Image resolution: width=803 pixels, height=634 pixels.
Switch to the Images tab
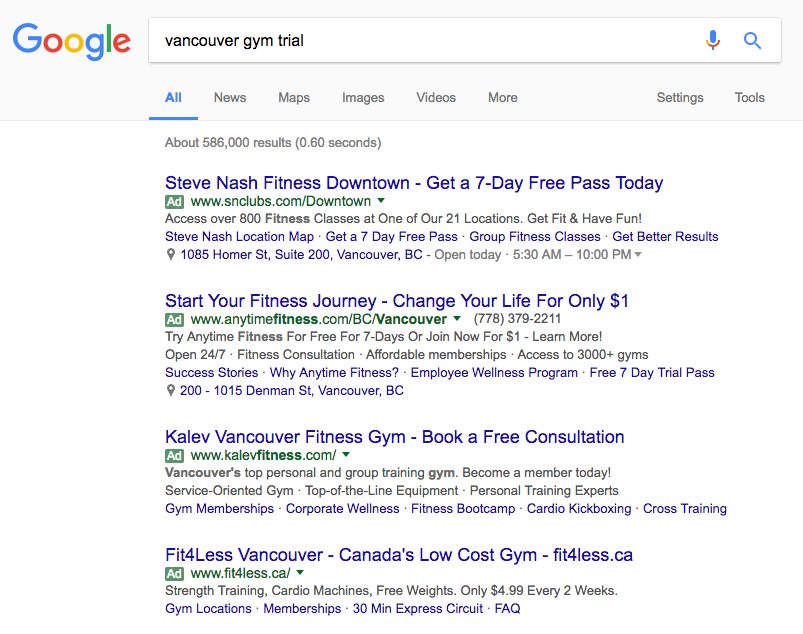point(363,97)
